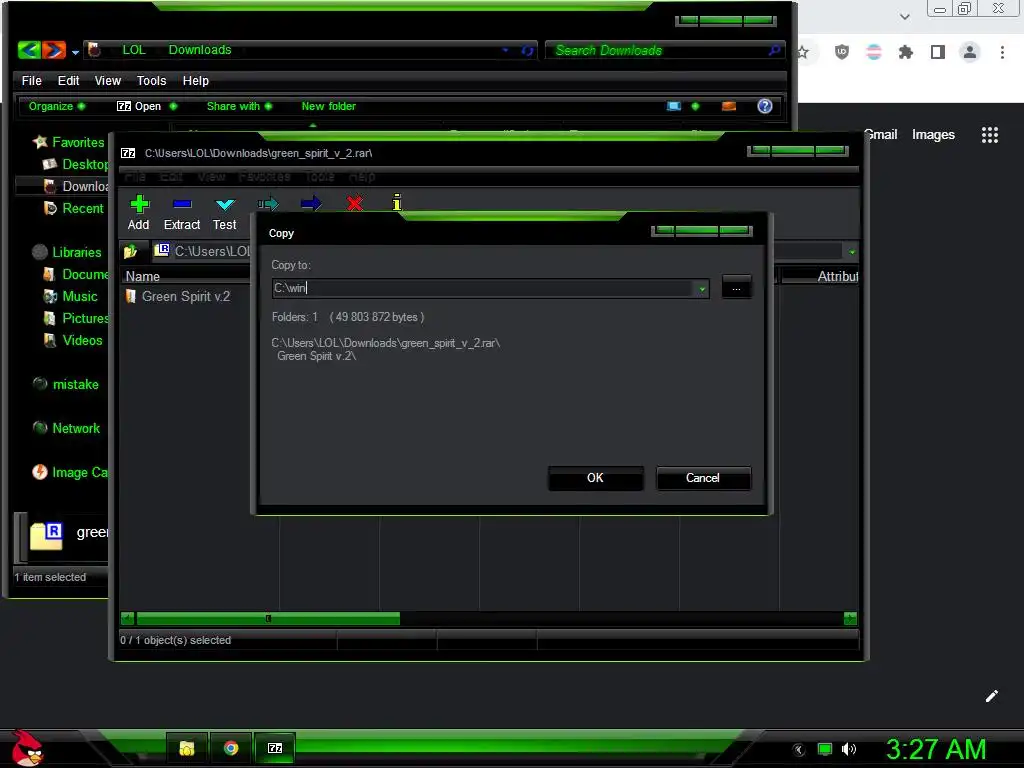Click the file explorer taskbar icon

[x=187, y=748]
